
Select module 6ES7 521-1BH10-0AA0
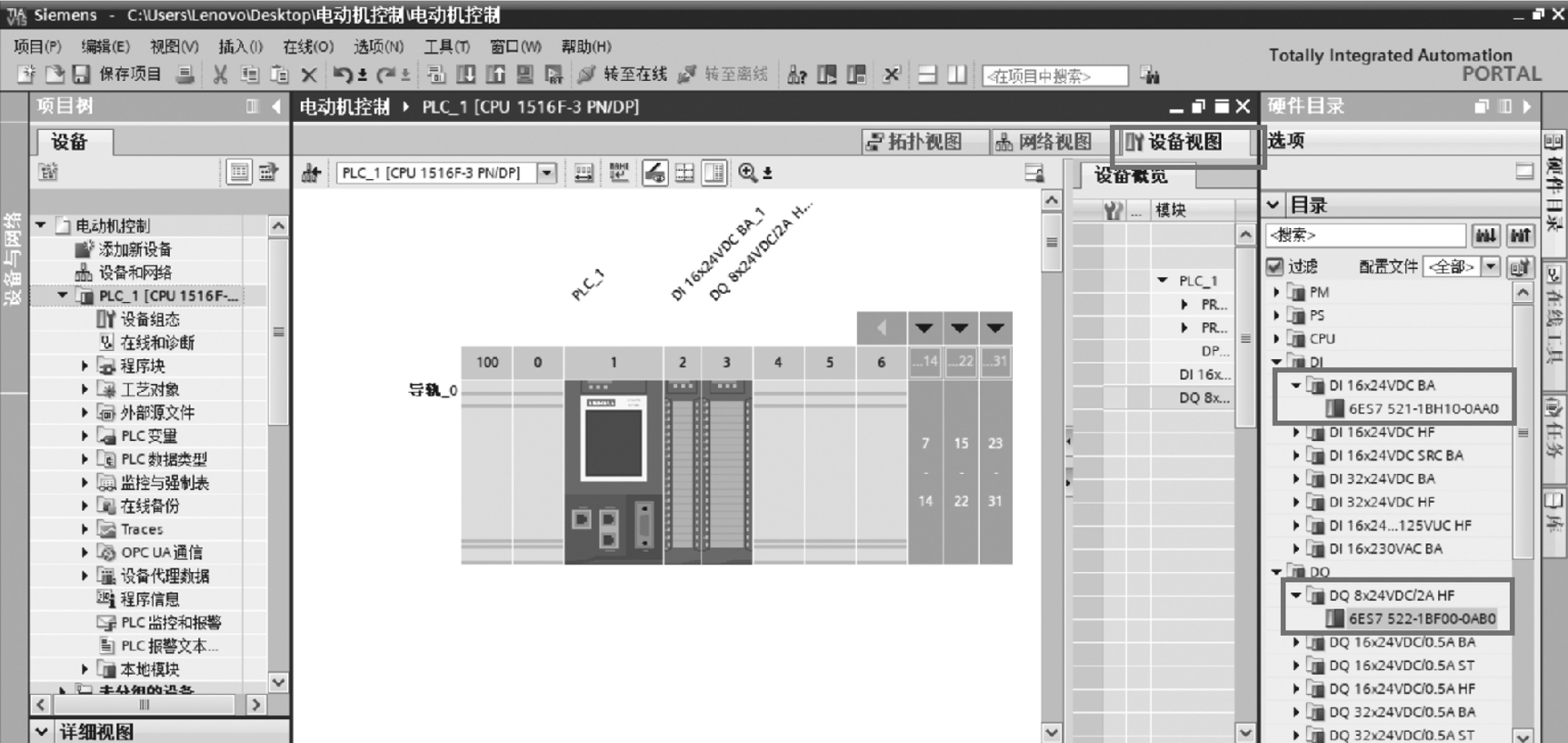pyautogui.click(x=1423, y=408)
